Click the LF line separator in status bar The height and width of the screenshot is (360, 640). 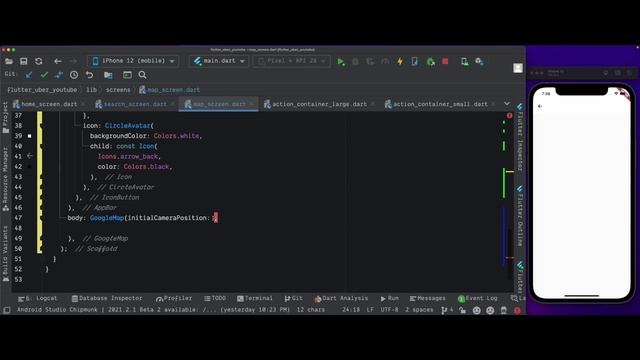point(370,310)
